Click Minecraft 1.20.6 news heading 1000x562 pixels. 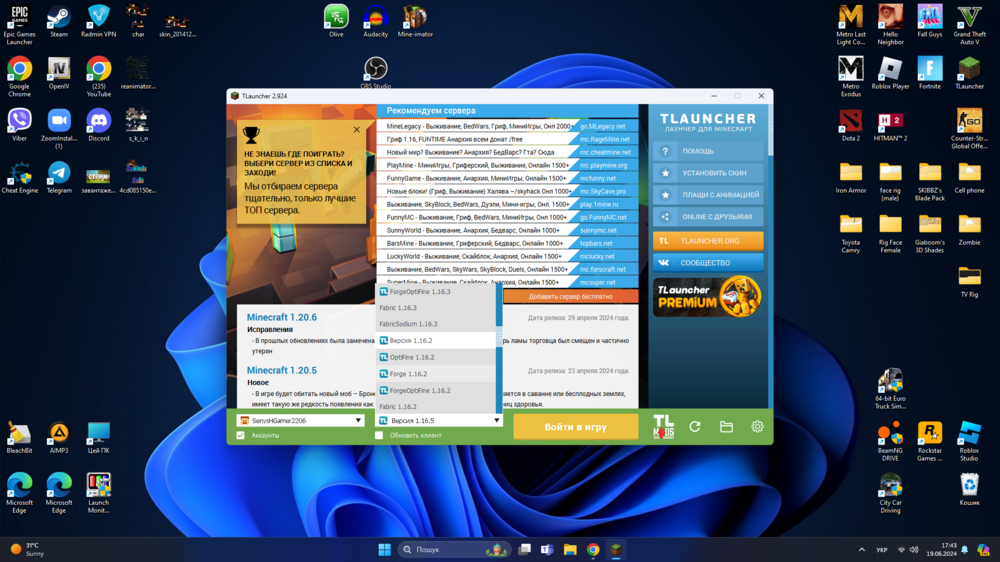[x=281, y=317]
